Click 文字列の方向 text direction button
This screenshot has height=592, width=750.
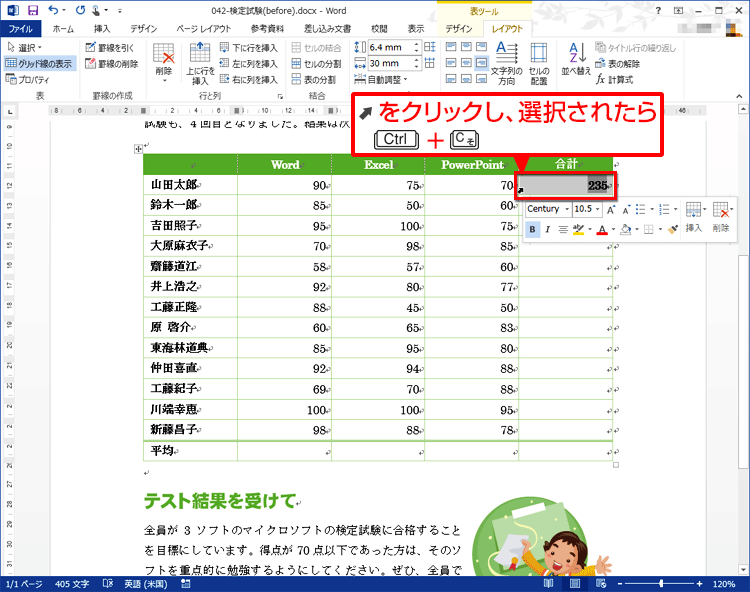tap(507, 64)
